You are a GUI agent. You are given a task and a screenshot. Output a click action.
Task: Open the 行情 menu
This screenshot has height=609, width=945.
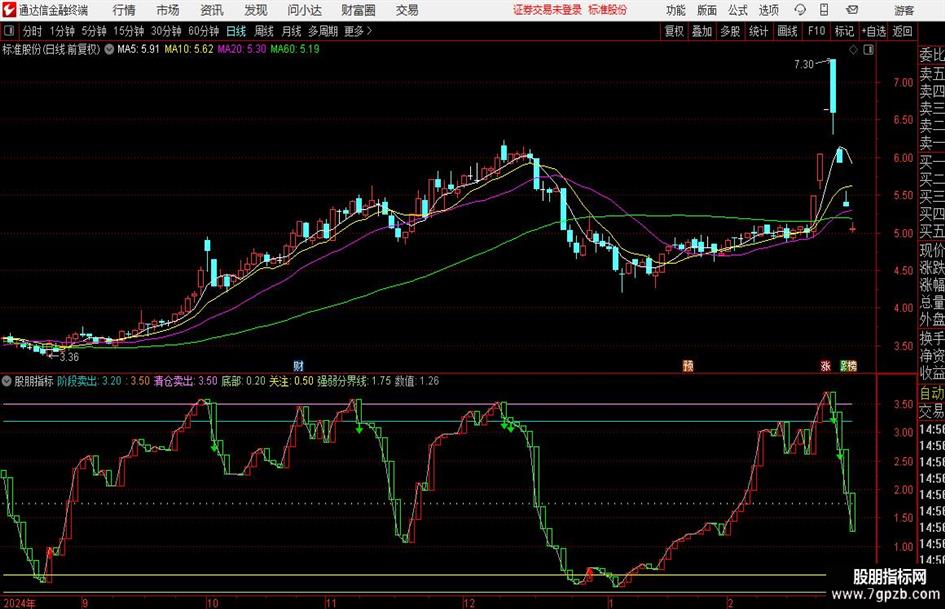(124, 10)
